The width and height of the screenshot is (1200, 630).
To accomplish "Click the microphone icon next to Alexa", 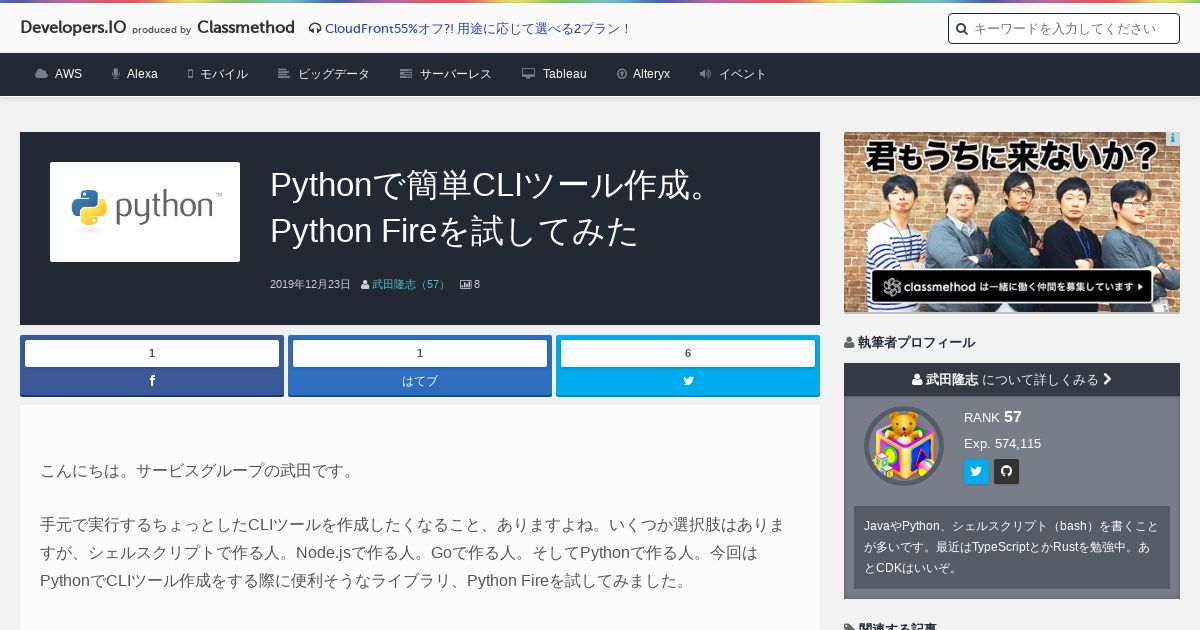I will tap(116, 74).
